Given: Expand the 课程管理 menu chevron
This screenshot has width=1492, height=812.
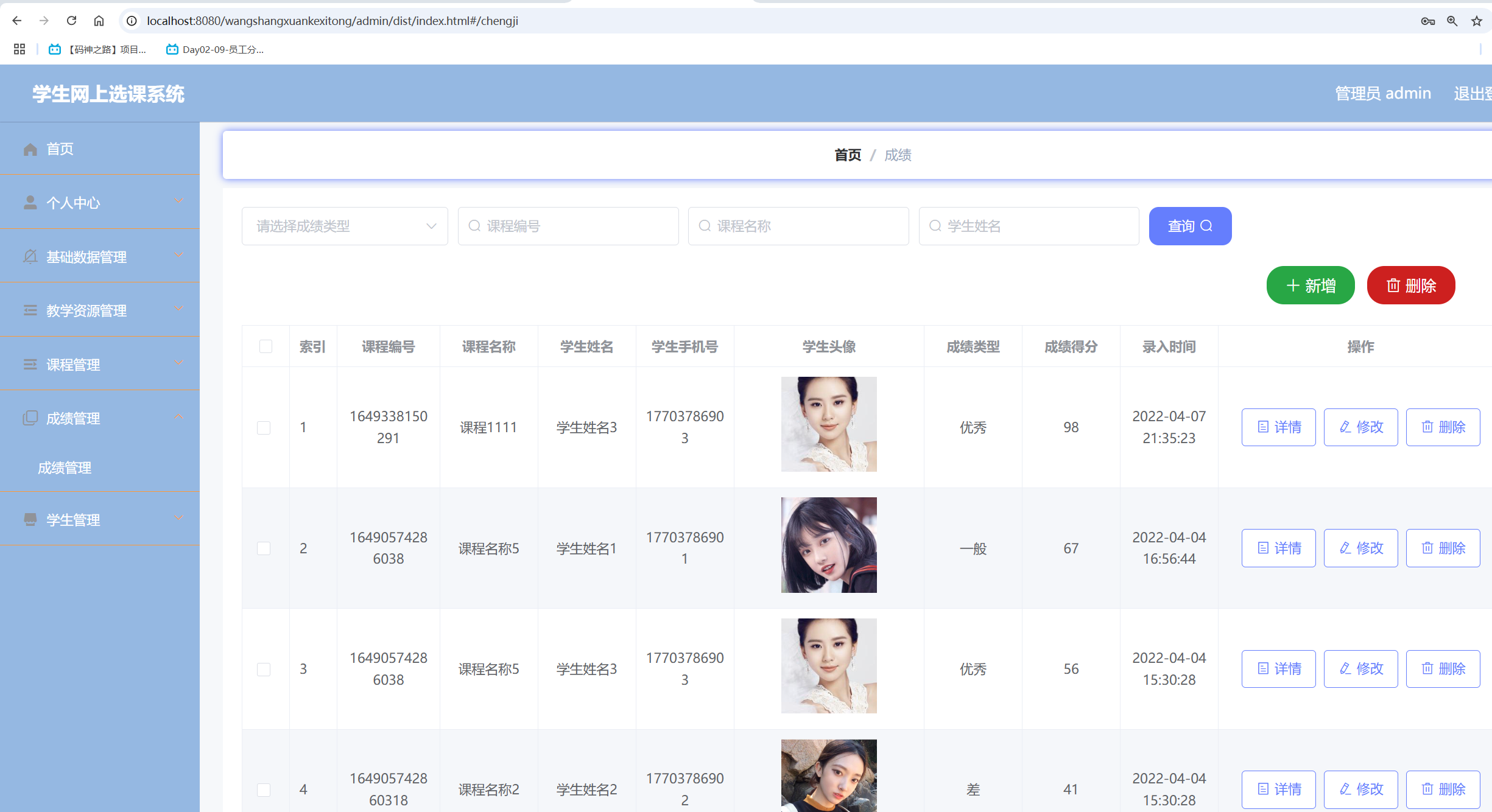Looking at the screenshot, I should tap(178, 363).
